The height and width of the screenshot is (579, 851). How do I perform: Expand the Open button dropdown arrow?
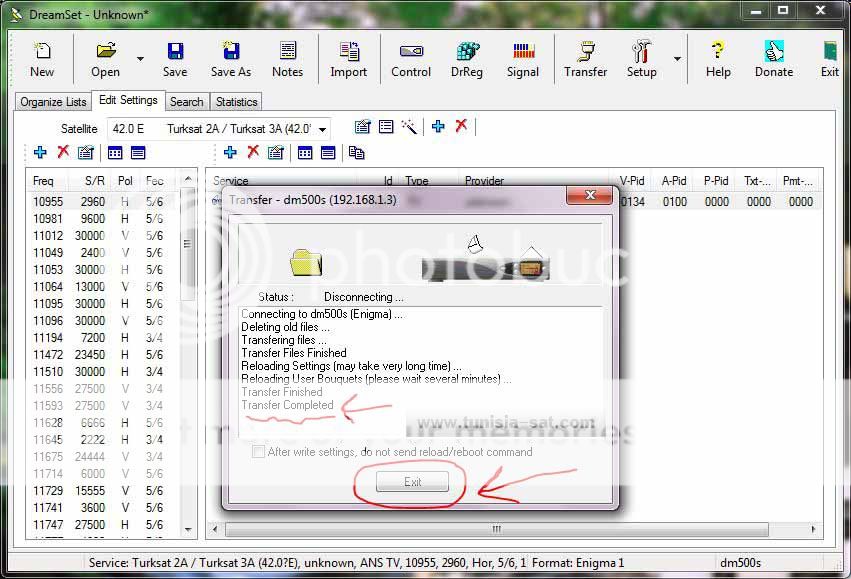[140, 59]
